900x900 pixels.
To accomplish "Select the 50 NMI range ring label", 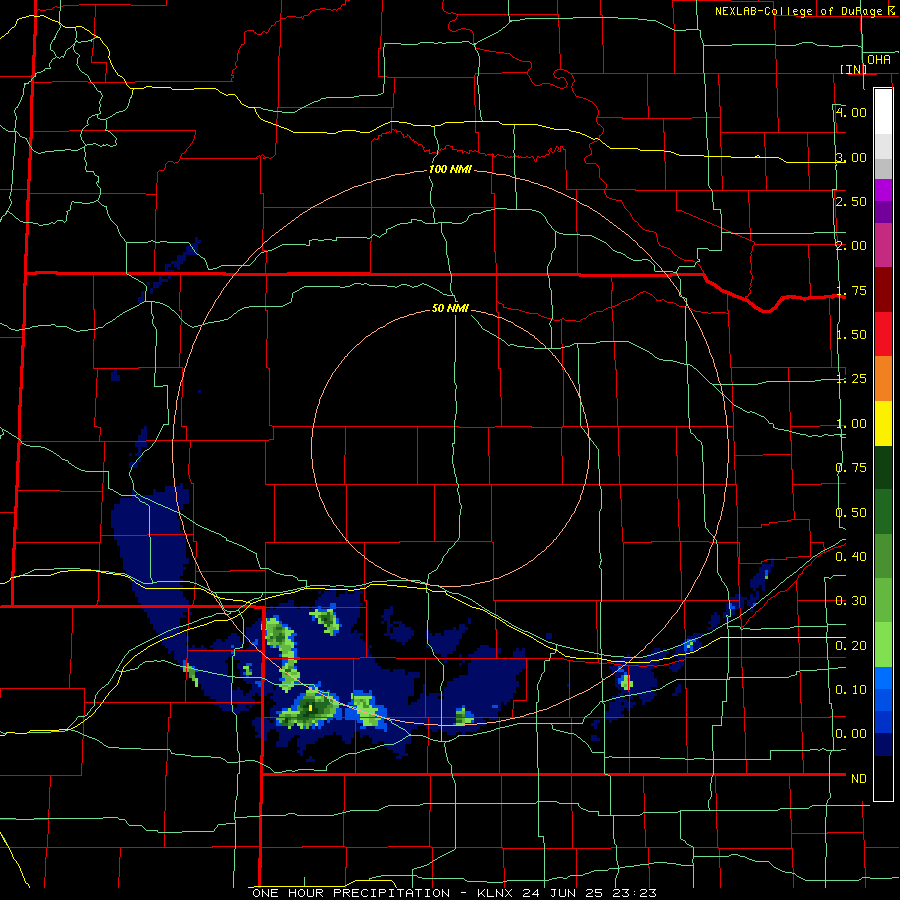I will tap(450, 308).
